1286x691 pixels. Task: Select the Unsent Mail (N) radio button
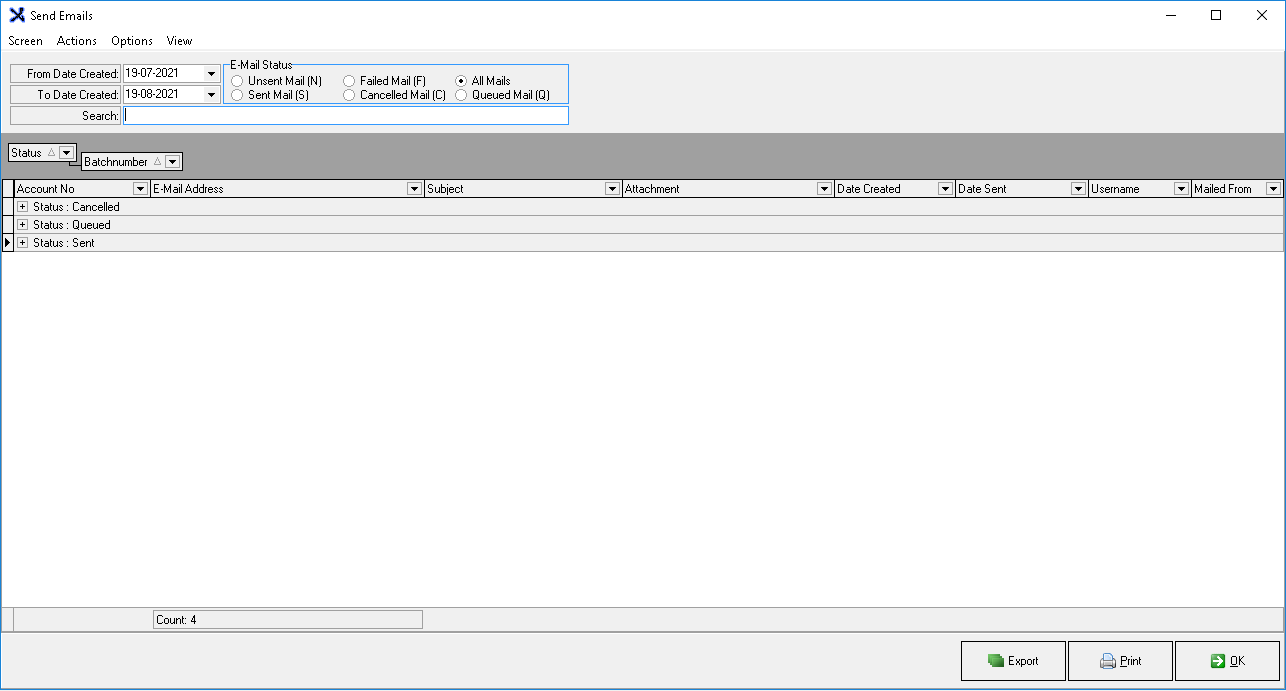237,81
